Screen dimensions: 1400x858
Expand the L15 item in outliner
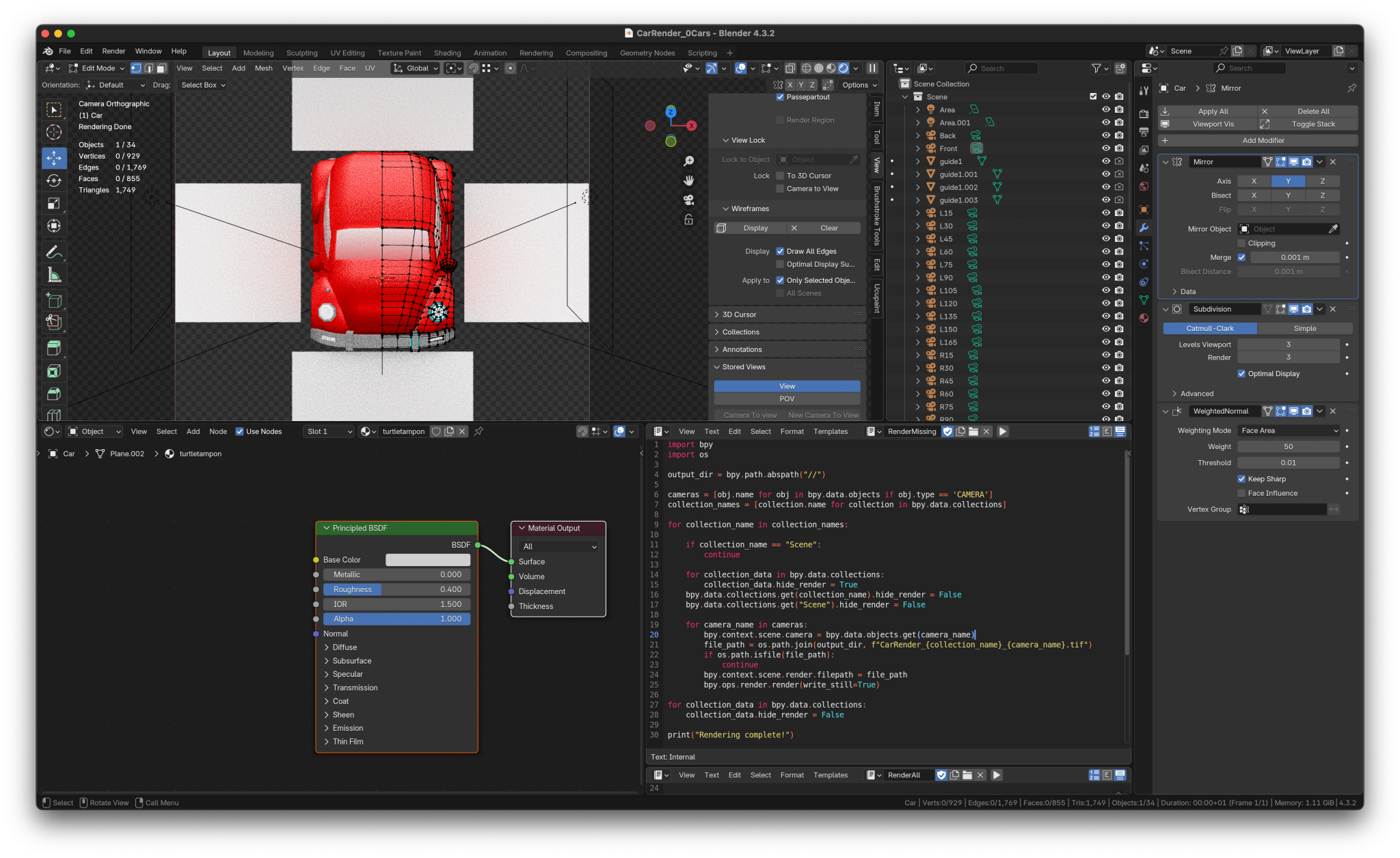point(917,213)
